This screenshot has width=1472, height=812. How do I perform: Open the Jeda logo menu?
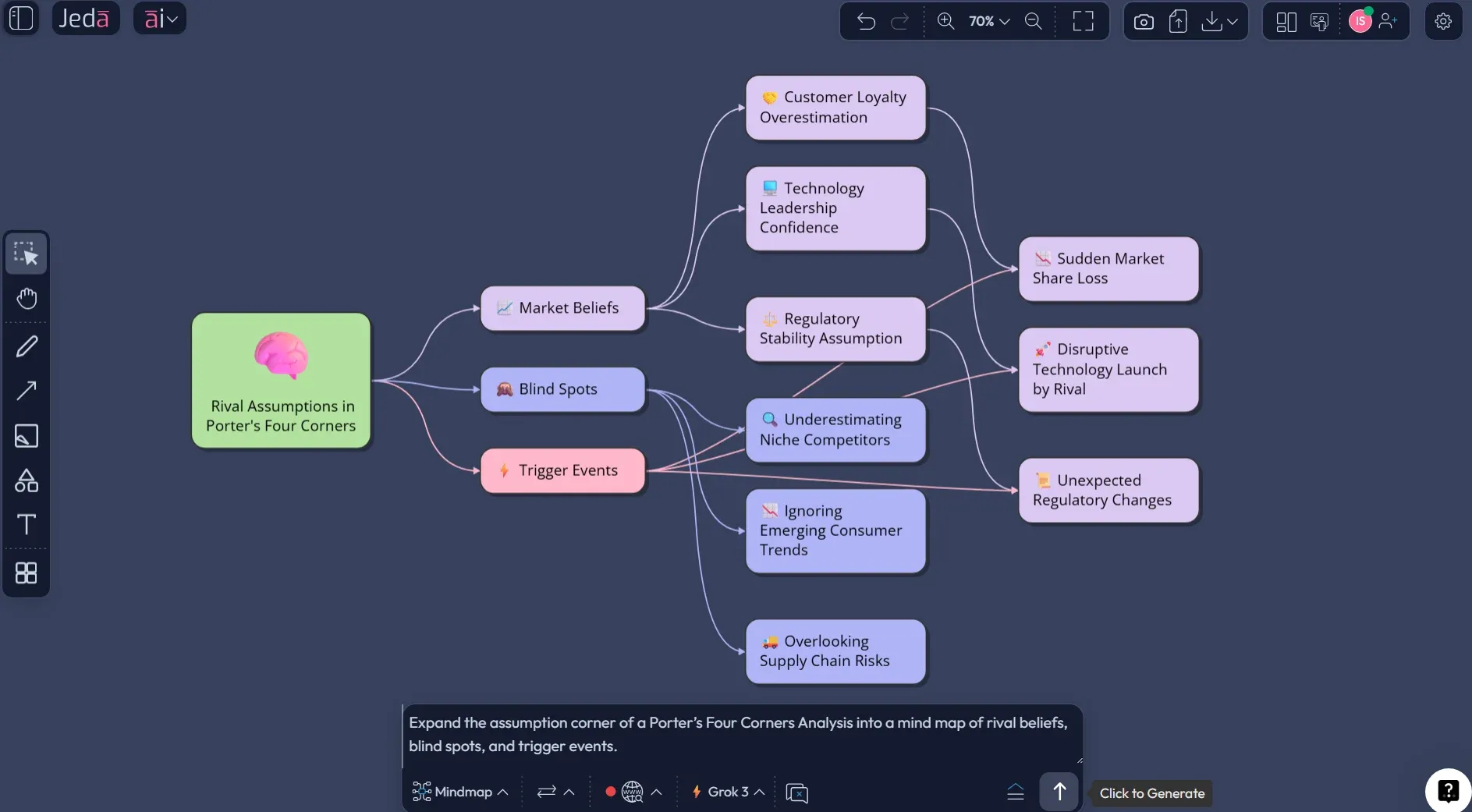85,19
